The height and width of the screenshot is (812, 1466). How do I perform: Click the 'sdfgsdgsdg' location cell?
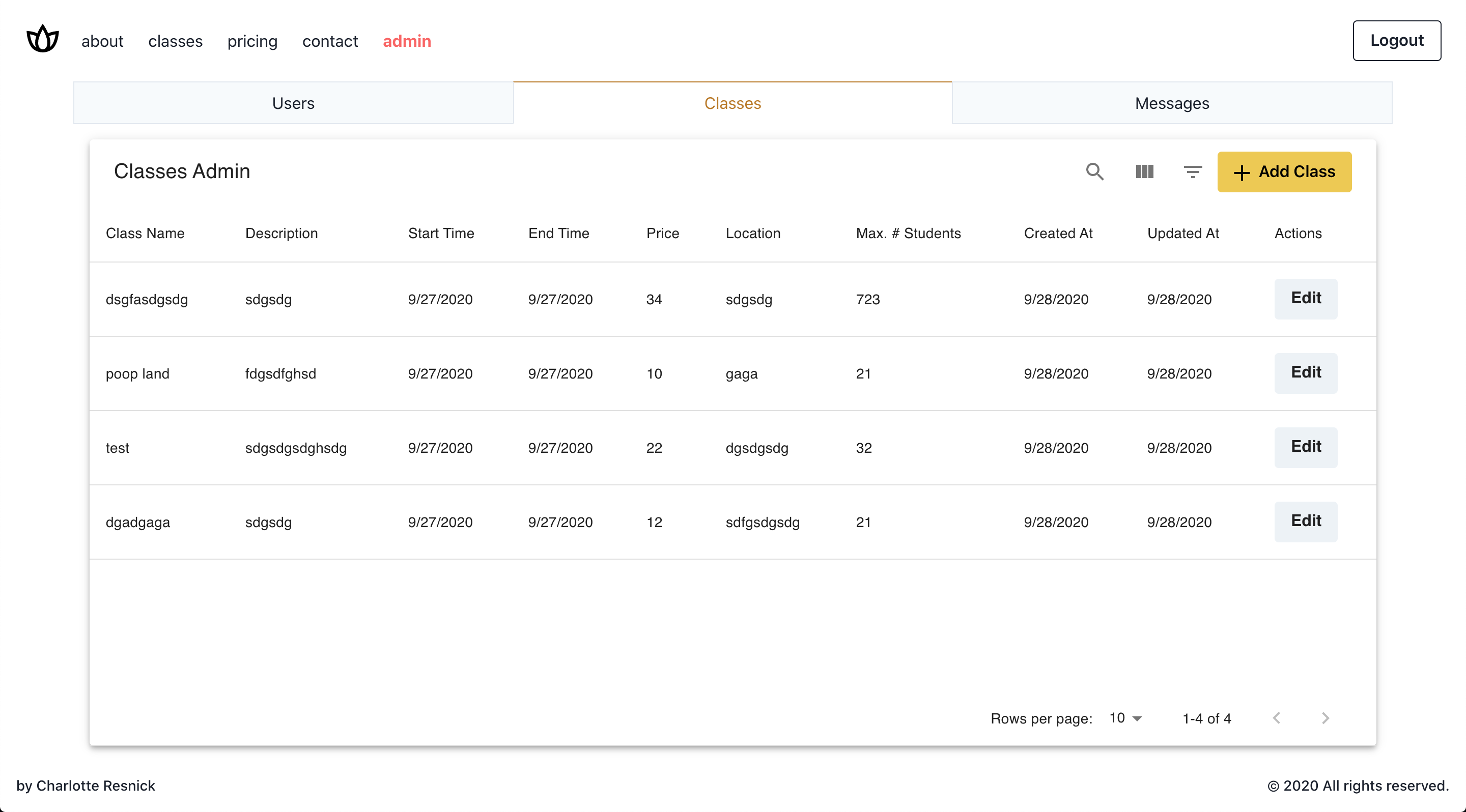click(x=763, y=522)
